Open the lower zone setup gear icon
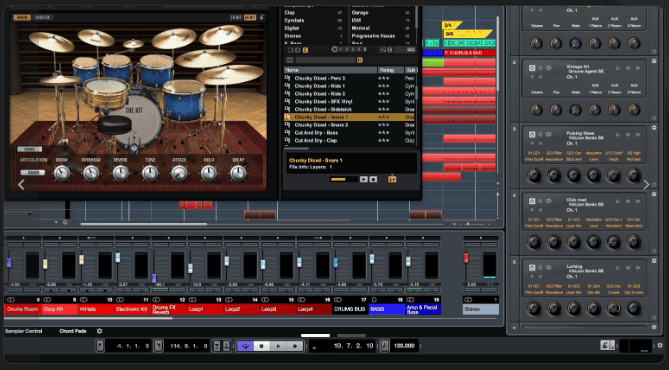Viewport: 669px width, 370px height. tap(99, 331)
